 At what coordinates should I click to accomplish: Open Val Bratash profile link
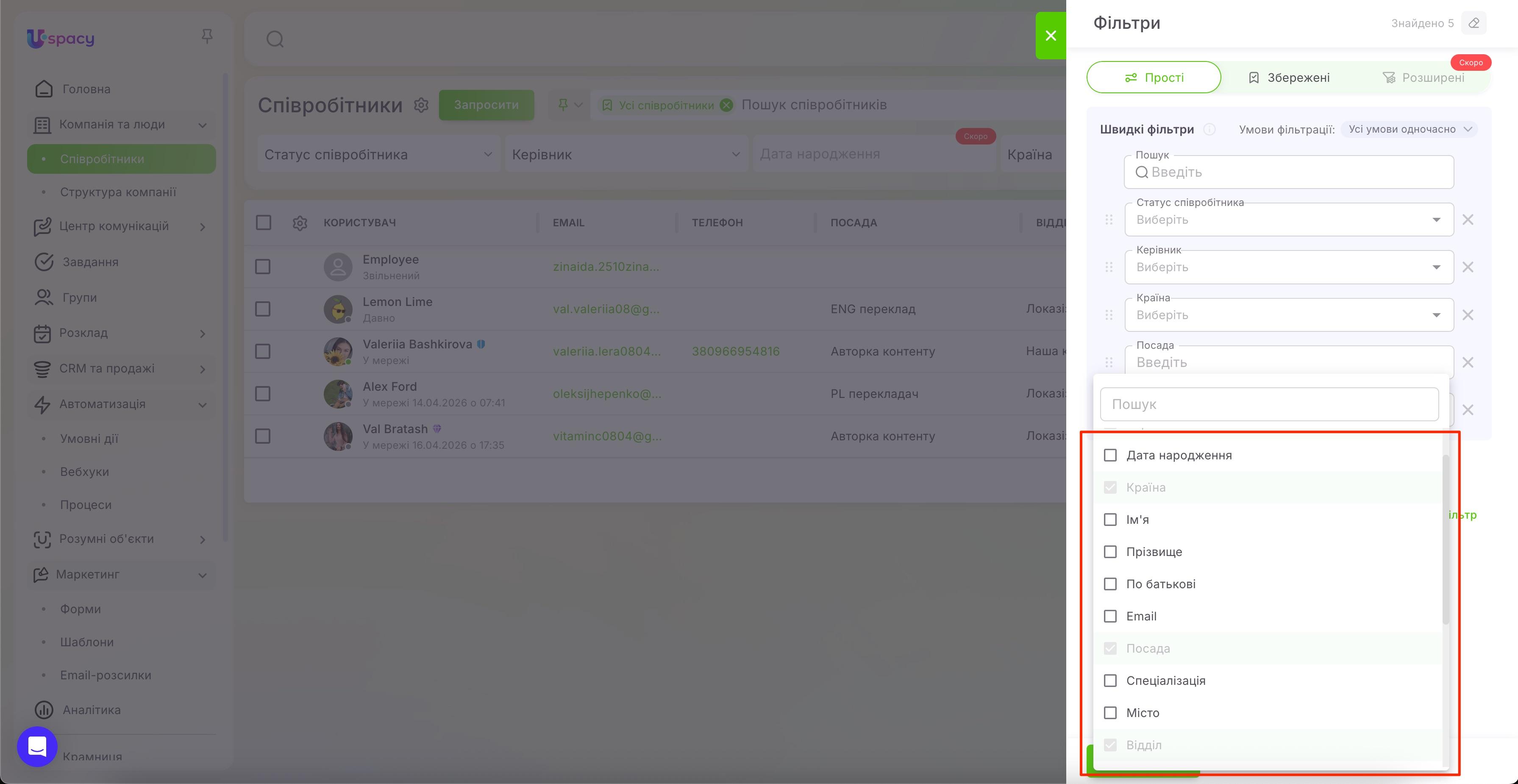(395, 429)
